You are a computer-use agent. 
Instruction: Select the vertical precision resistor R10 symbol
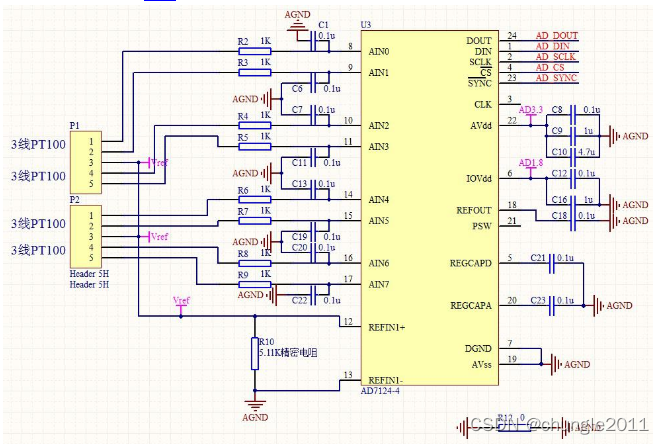click(255, 353)
